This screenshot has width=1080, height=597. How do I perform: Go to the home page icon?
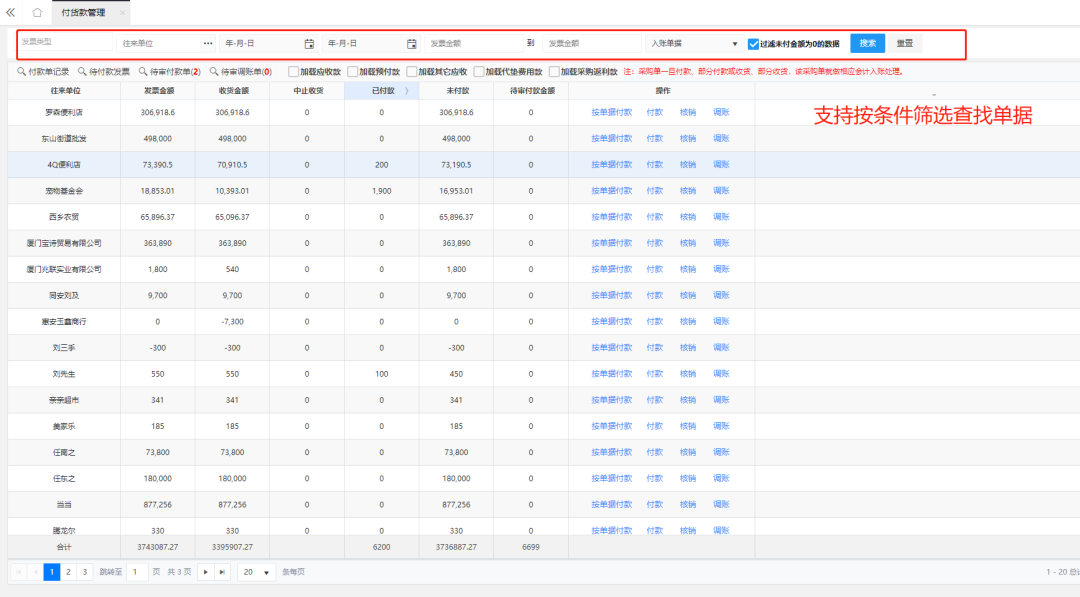pyautogui.click(x=37, y=13)
